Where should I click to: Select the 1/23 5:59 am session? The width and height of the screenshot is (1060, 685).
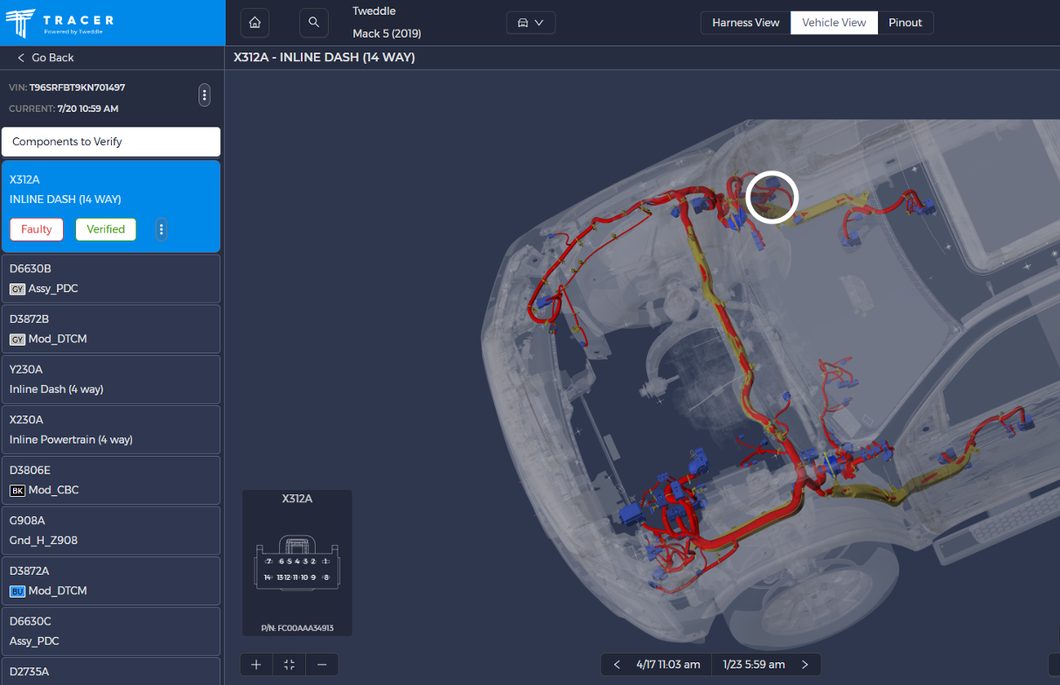pyautogui.click(x=754, y=665)
